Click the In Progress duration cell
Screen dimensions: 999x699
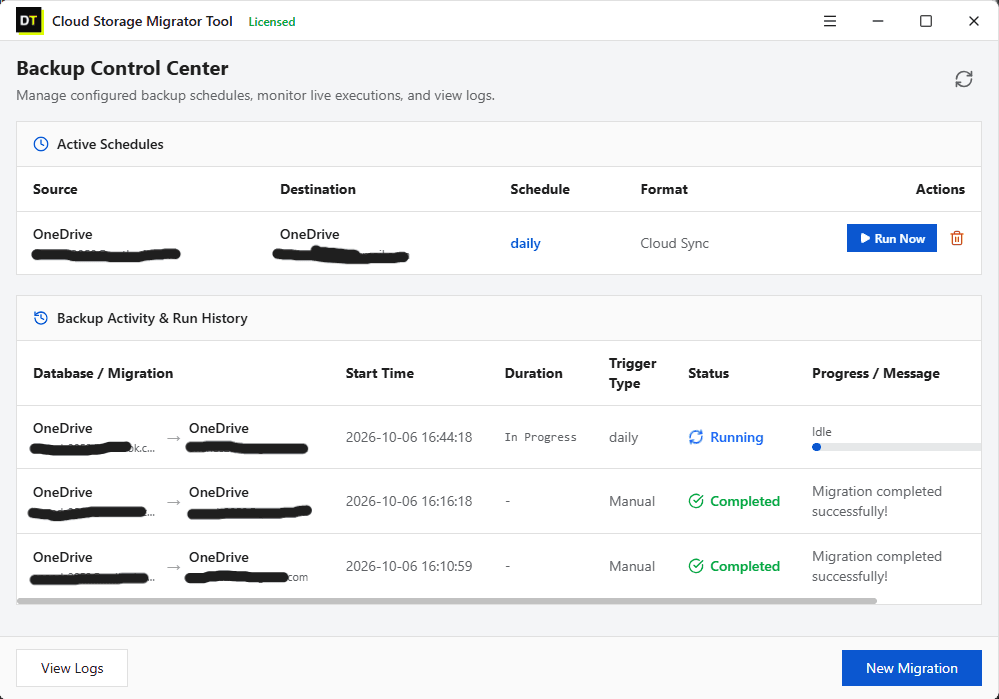coord(540,437)
